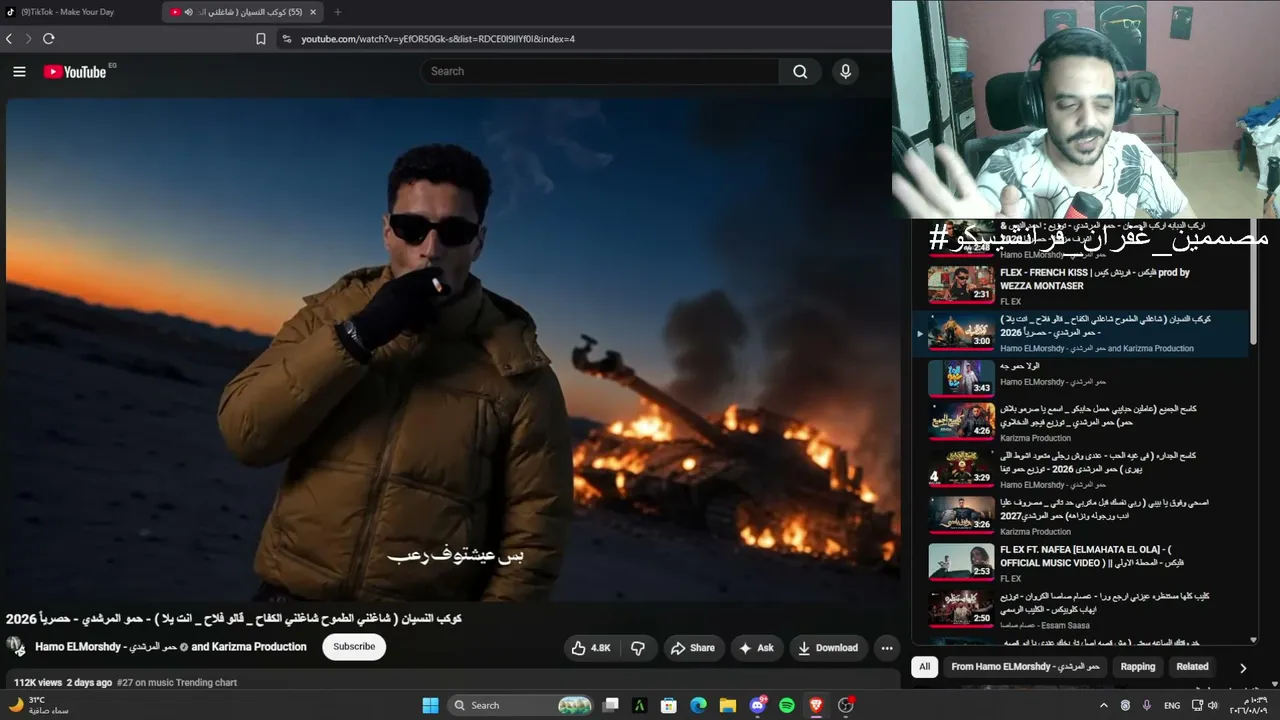
Task: Click the YouTube search magnifier button
Action: point(800,72)
